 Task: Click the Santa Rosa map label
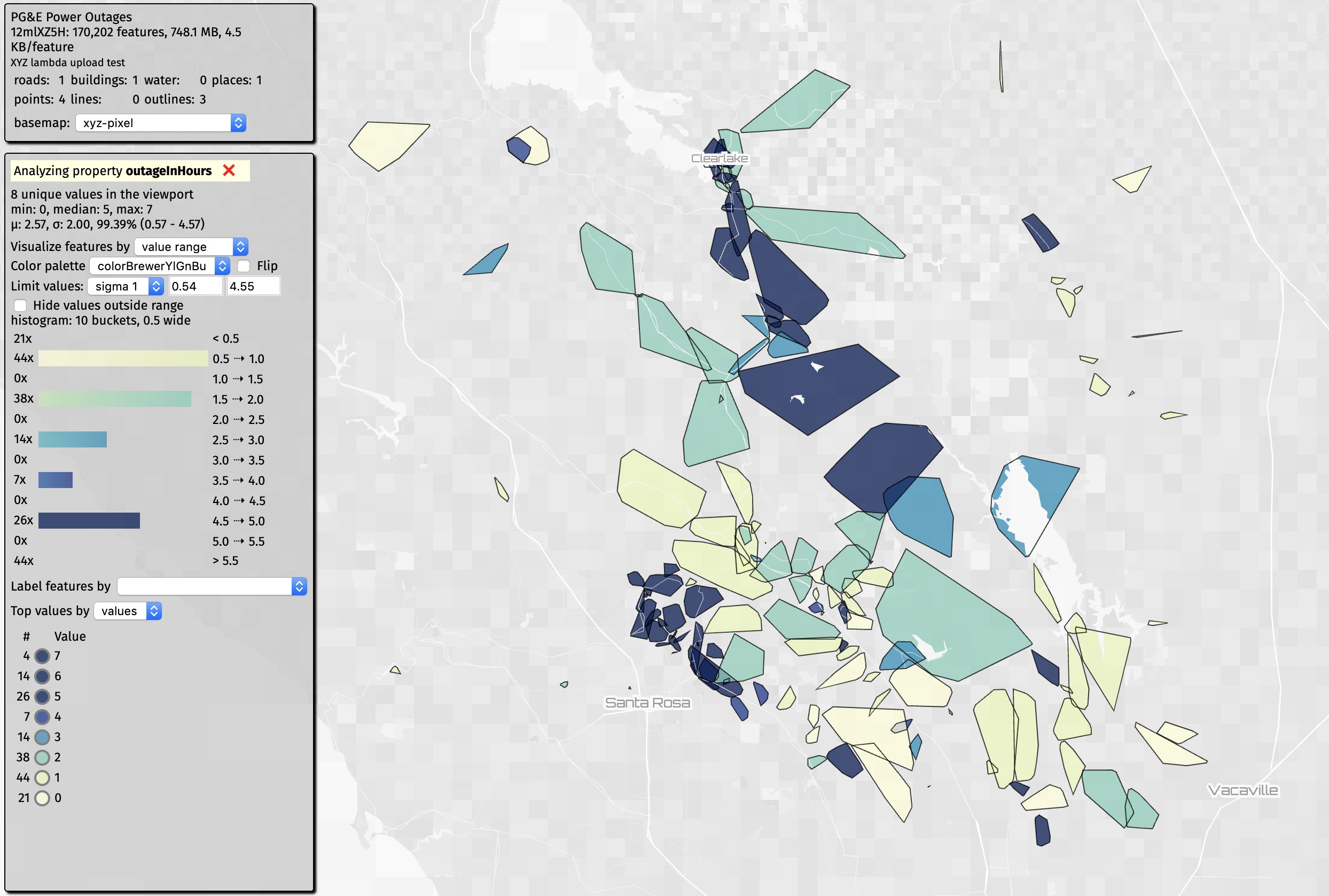647,703
